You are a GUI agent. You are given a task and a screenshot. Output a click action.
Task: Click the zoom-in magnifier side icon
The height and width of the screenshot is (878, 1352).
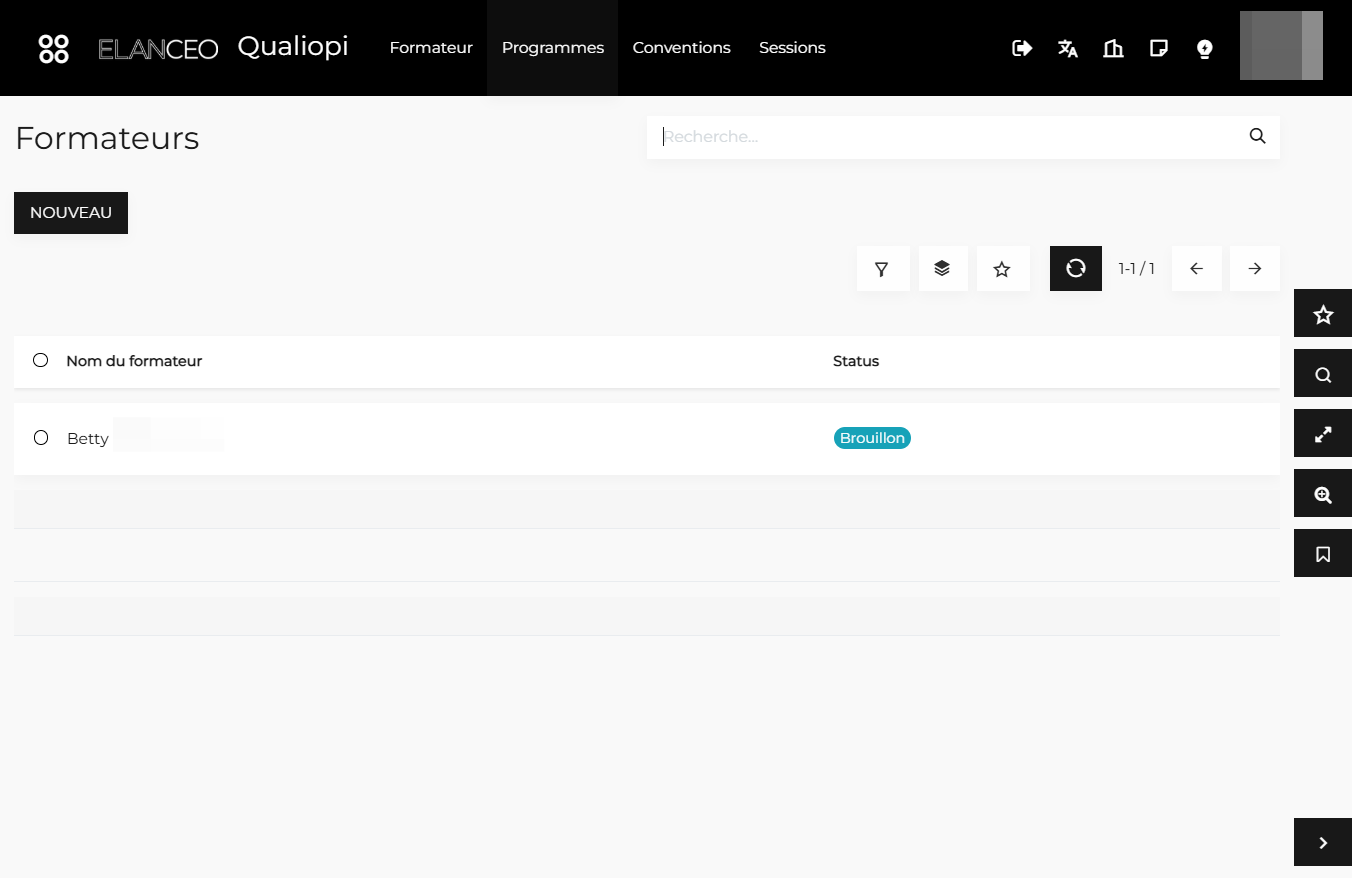(x=1323, y=494)
